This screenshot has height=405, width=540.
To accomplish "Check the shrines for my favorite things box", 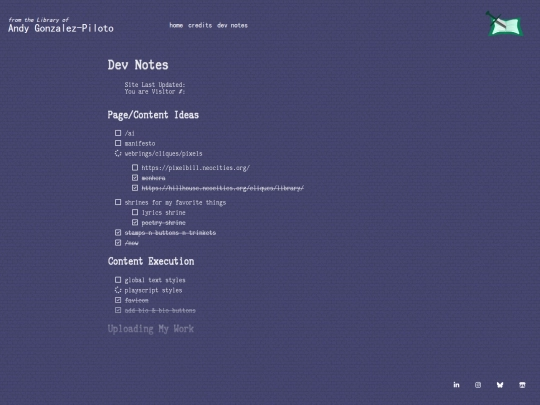I will pyautogui.click(x=118, y=202).
